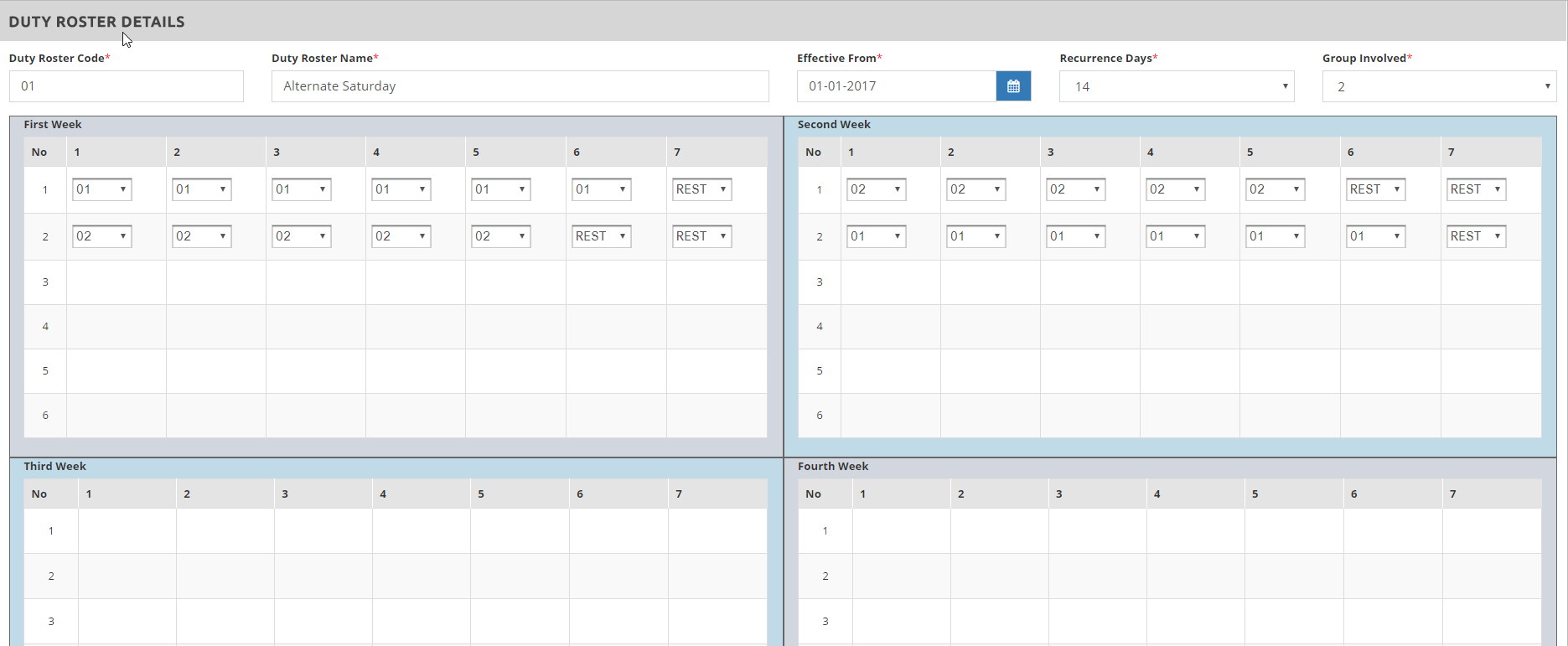This screenshot has height=646, width=1568.
Task: Open Second Week row 1 day 3 dropdown
Action: [x=1076, y=189]
